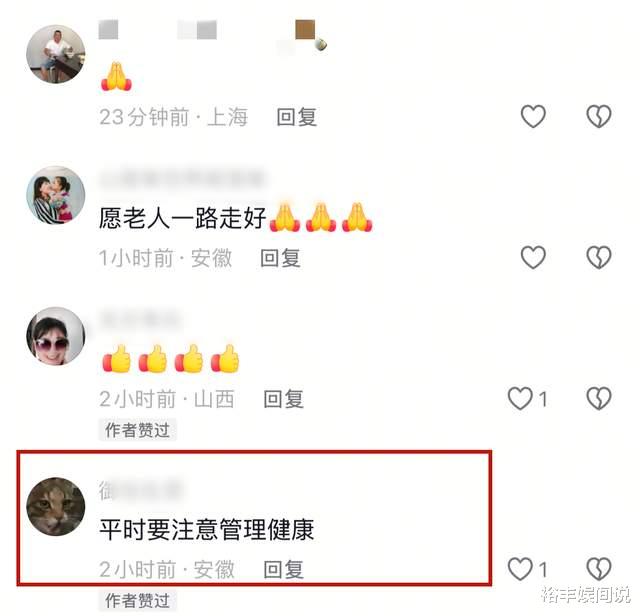Open the avatar of woman kissing child
Screen dimensions: 640x616
56,195
